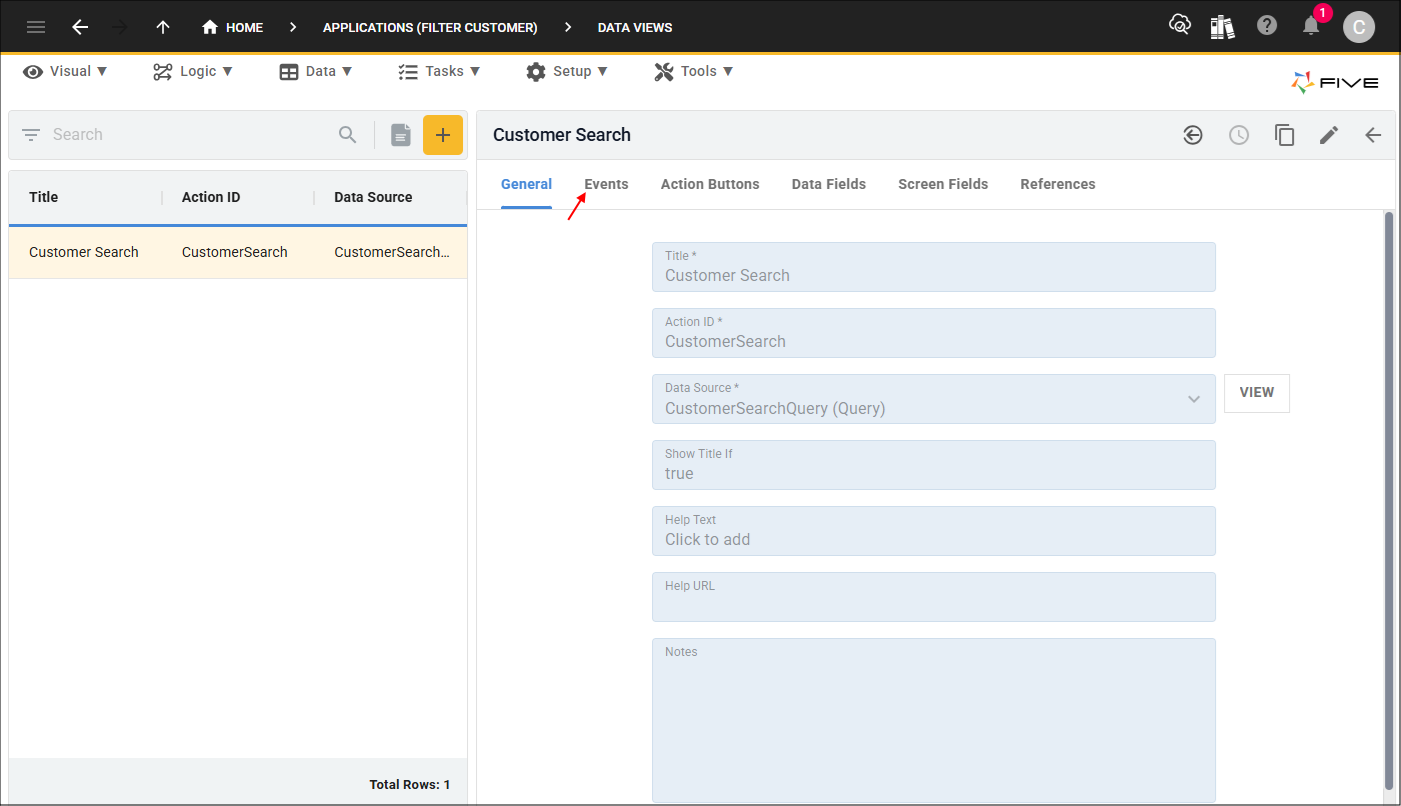1401x806 pixels.
Task: View the notifications bell
Action: (1311, 26)
